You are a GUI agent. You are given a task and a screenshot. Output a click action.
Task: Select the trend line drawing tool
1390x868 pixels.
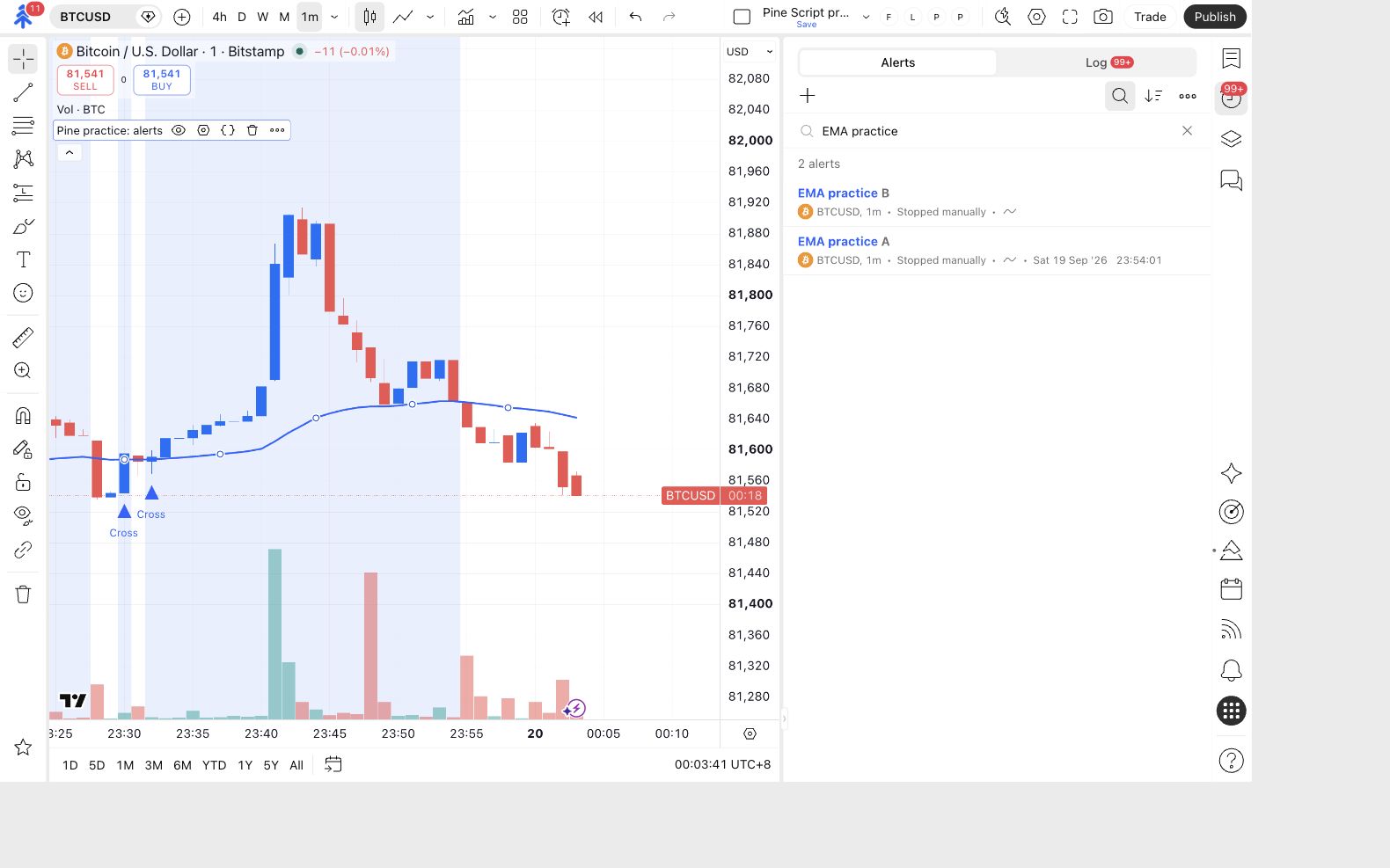23,92
